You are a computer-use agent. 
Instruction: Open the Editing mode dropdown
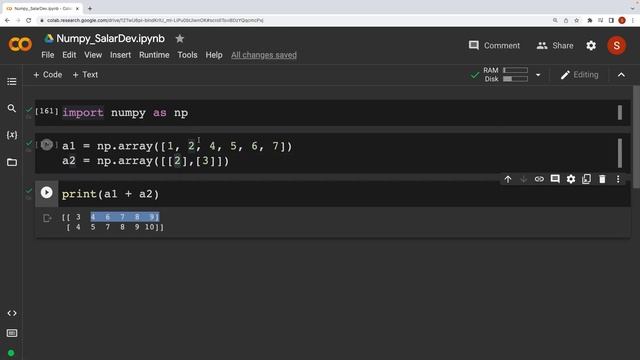coord(580,75)
